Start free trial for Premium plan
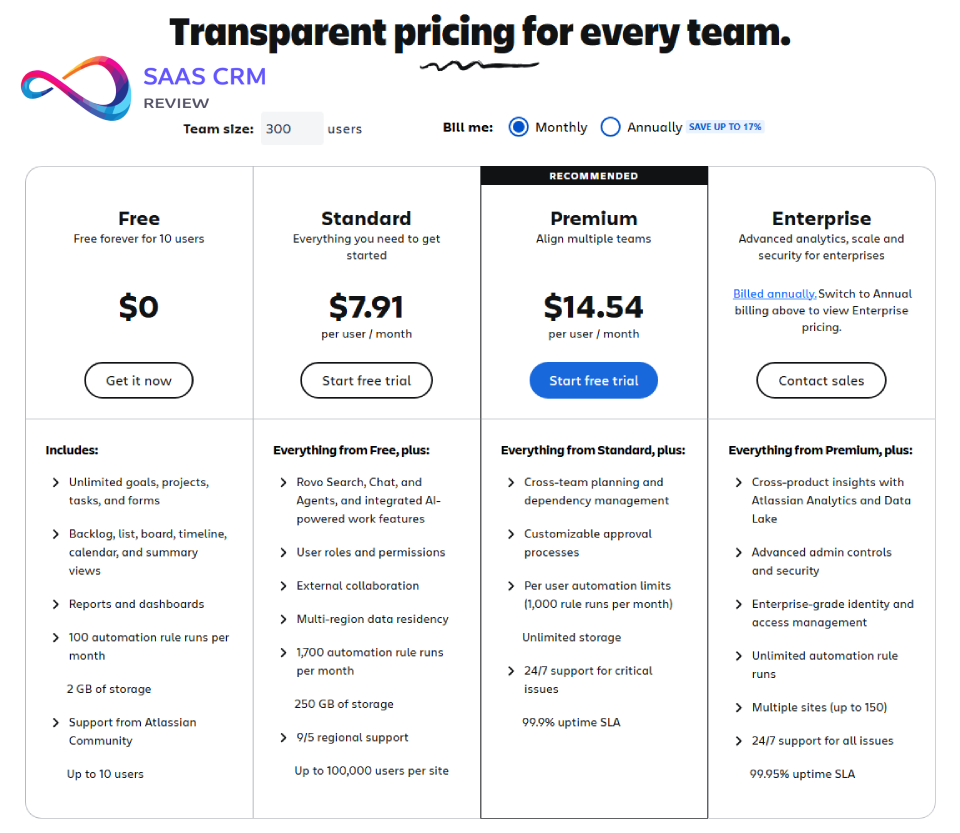Screen dimensions: 960x833 [593, 381]
